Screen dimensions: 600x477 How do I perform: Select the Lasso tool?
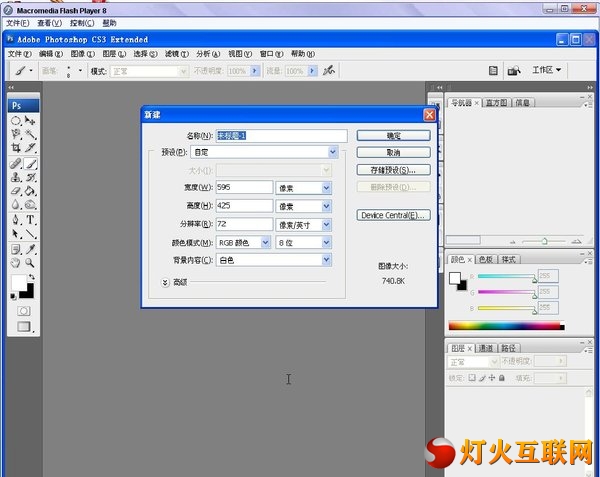coord(16,134)
